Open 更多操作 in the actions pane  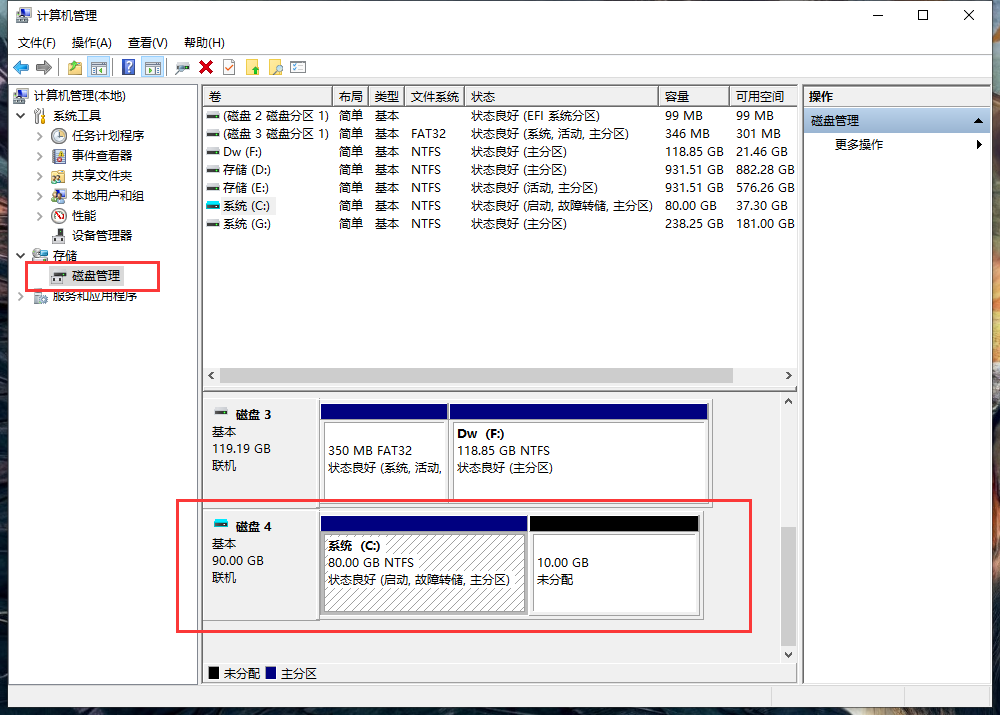[x=859, y=145]
